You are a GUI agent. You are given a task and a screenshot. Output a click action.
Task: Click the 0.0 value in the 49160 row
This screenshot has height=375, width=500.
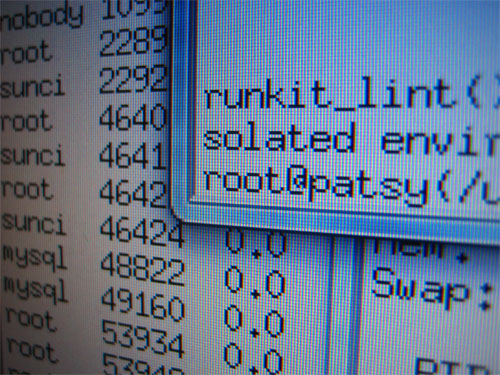pos(254,321)
